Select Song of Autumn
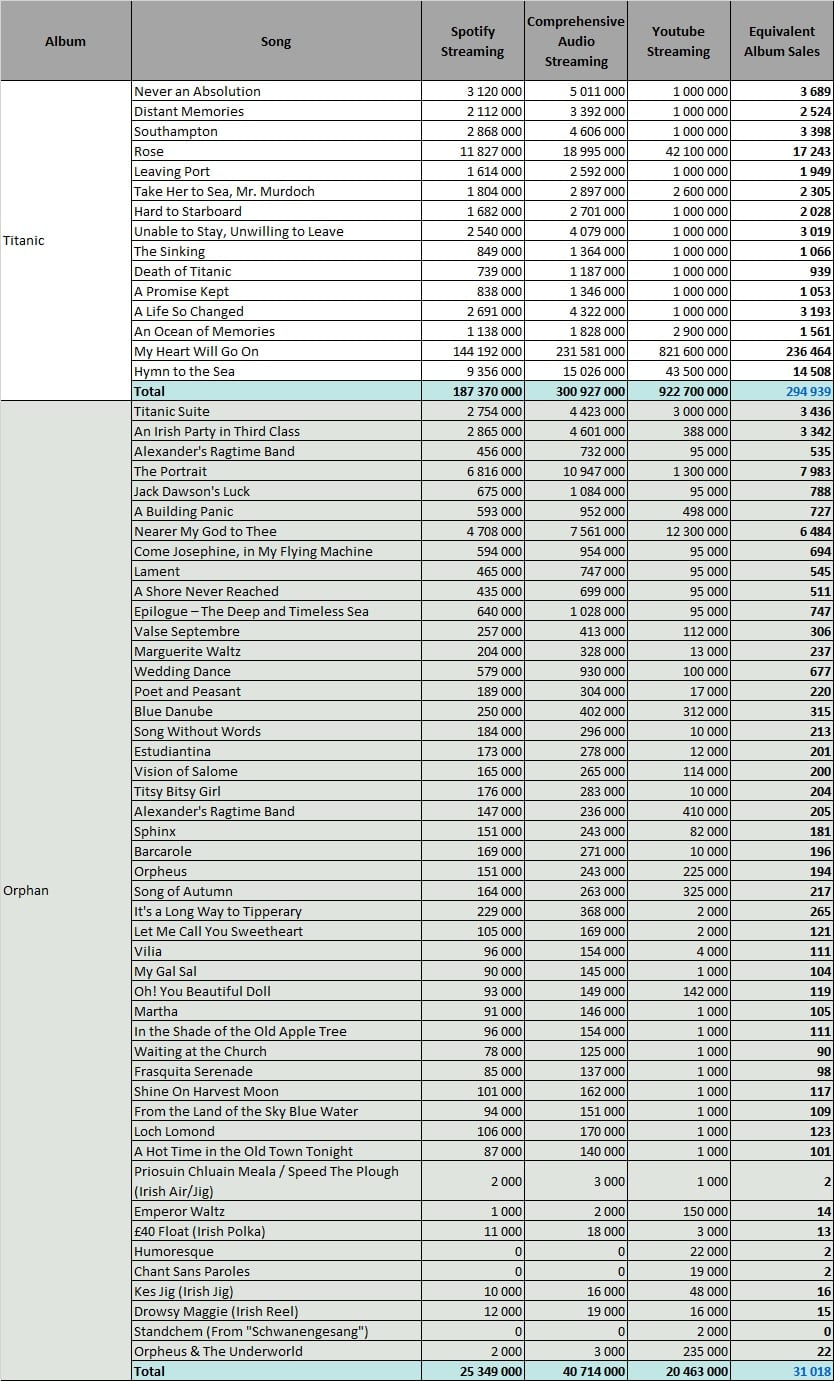This screenshot has height=1381, width=834. tap(183, 891)
